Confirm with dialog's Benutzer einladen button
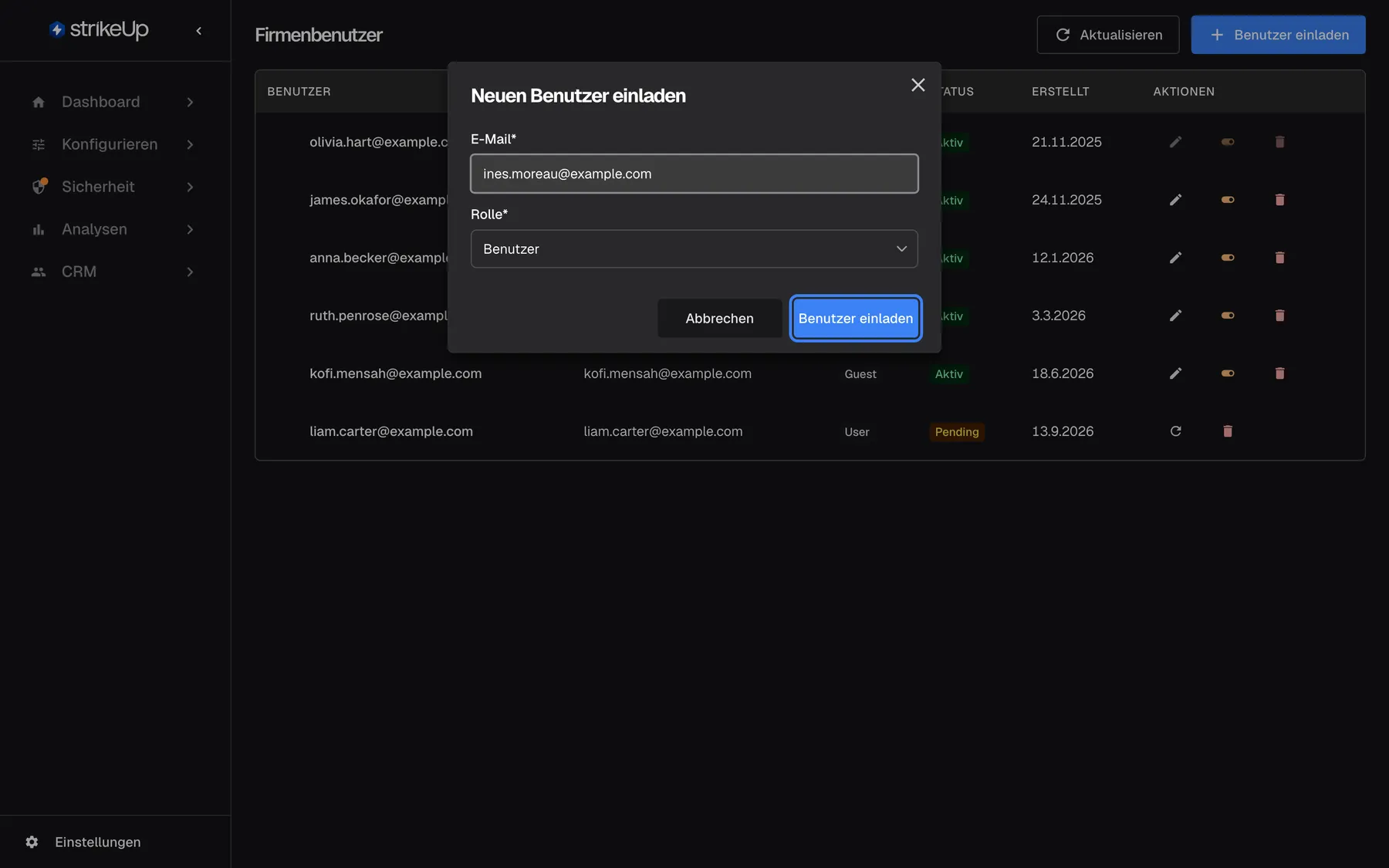This screenshot has width=1389, height=868. click(x=856, y=319)
